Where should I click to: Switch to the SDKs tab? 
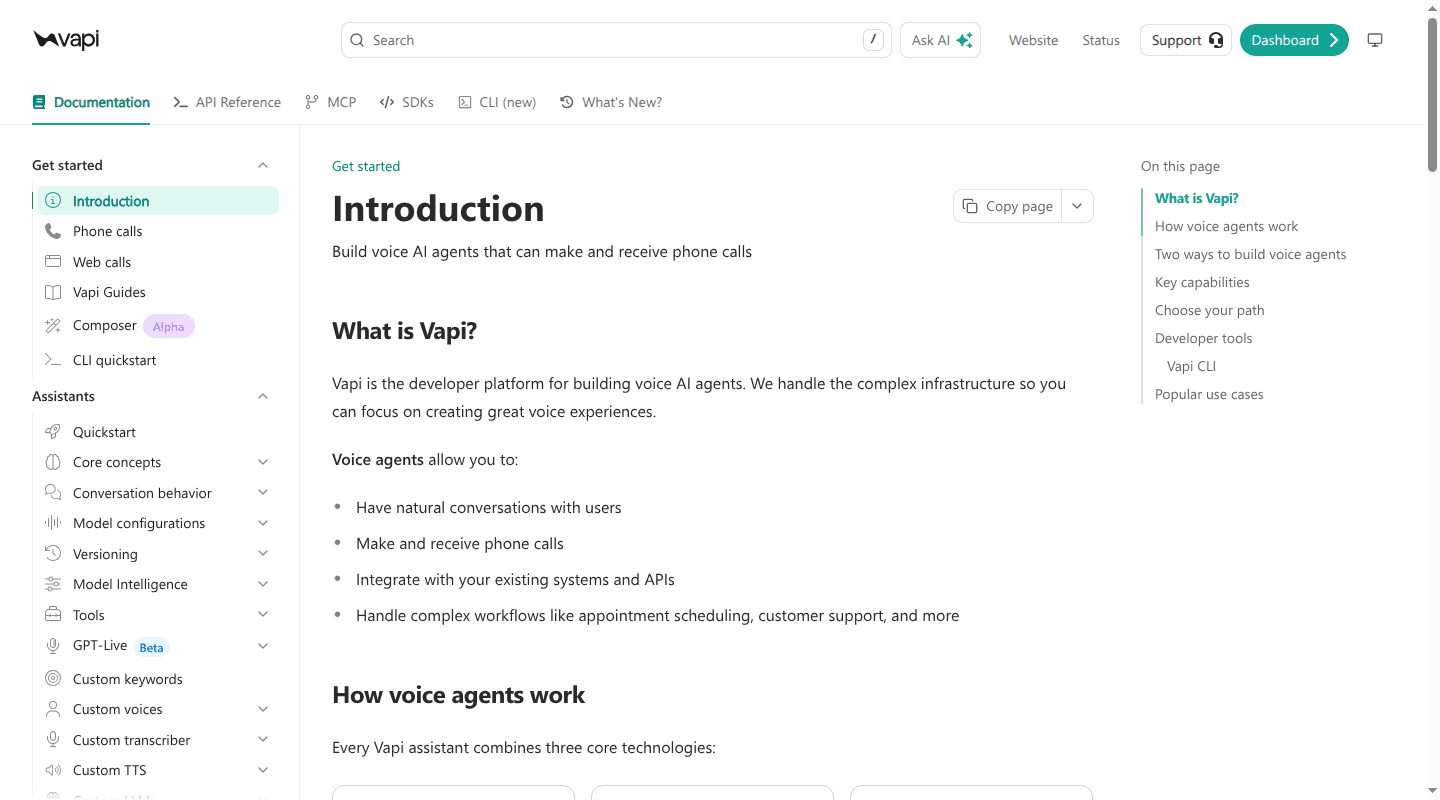[407, 102]
